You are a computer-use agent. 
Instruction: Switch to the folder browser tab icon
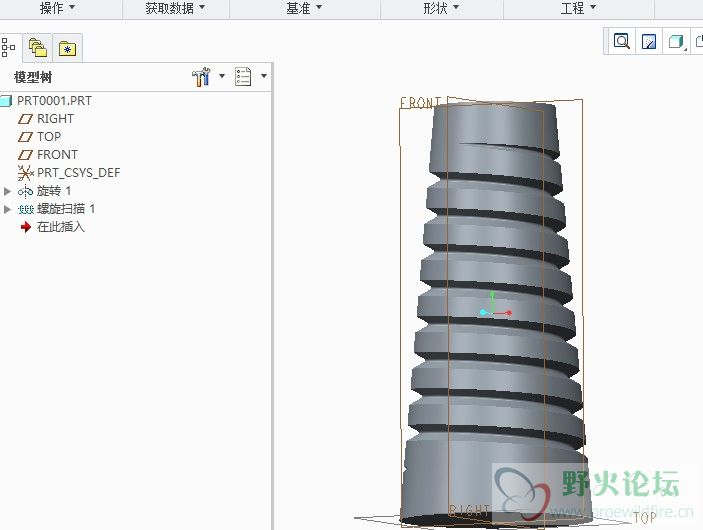[38, 48]
